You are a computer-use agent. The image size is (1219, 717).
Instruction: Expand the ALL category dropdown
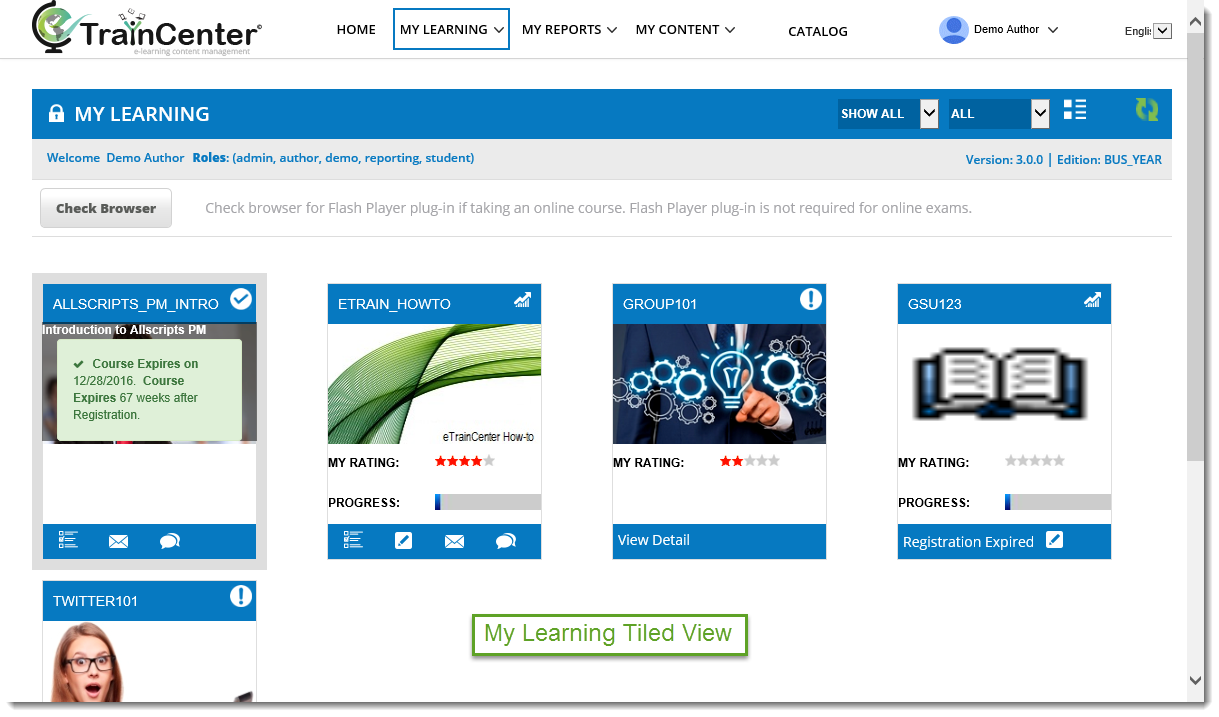tap(998, 114)
